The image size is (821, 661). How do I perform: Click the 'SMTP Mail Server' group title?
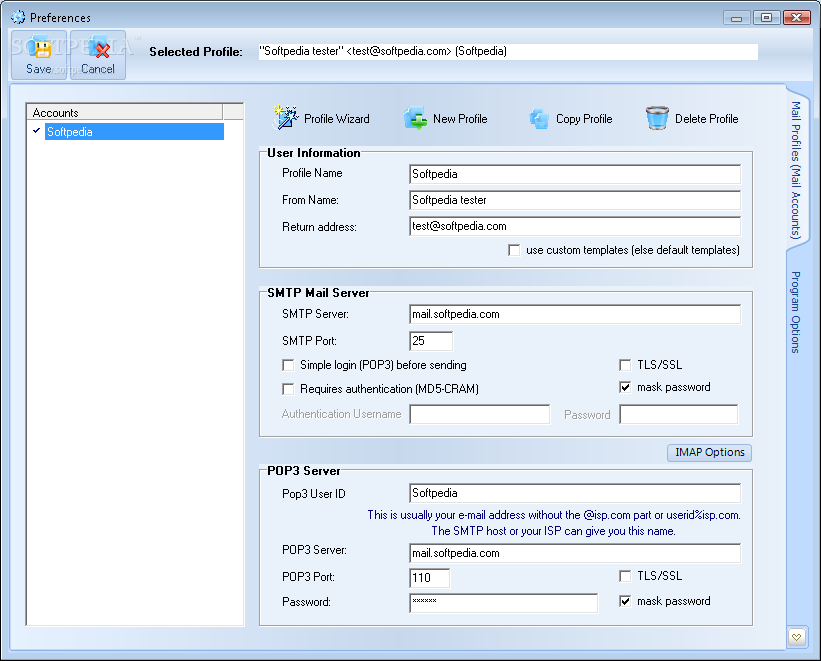point(318,293)
